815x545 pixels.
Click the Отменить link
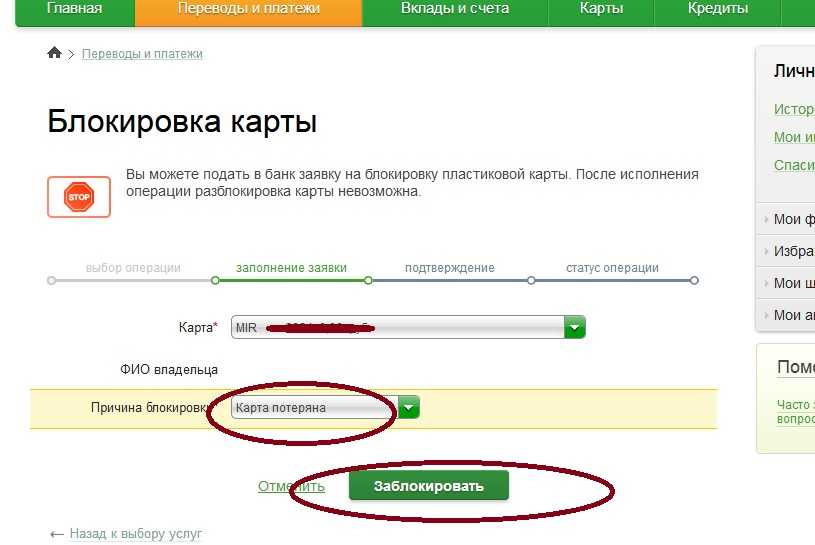tap(291, 486)
